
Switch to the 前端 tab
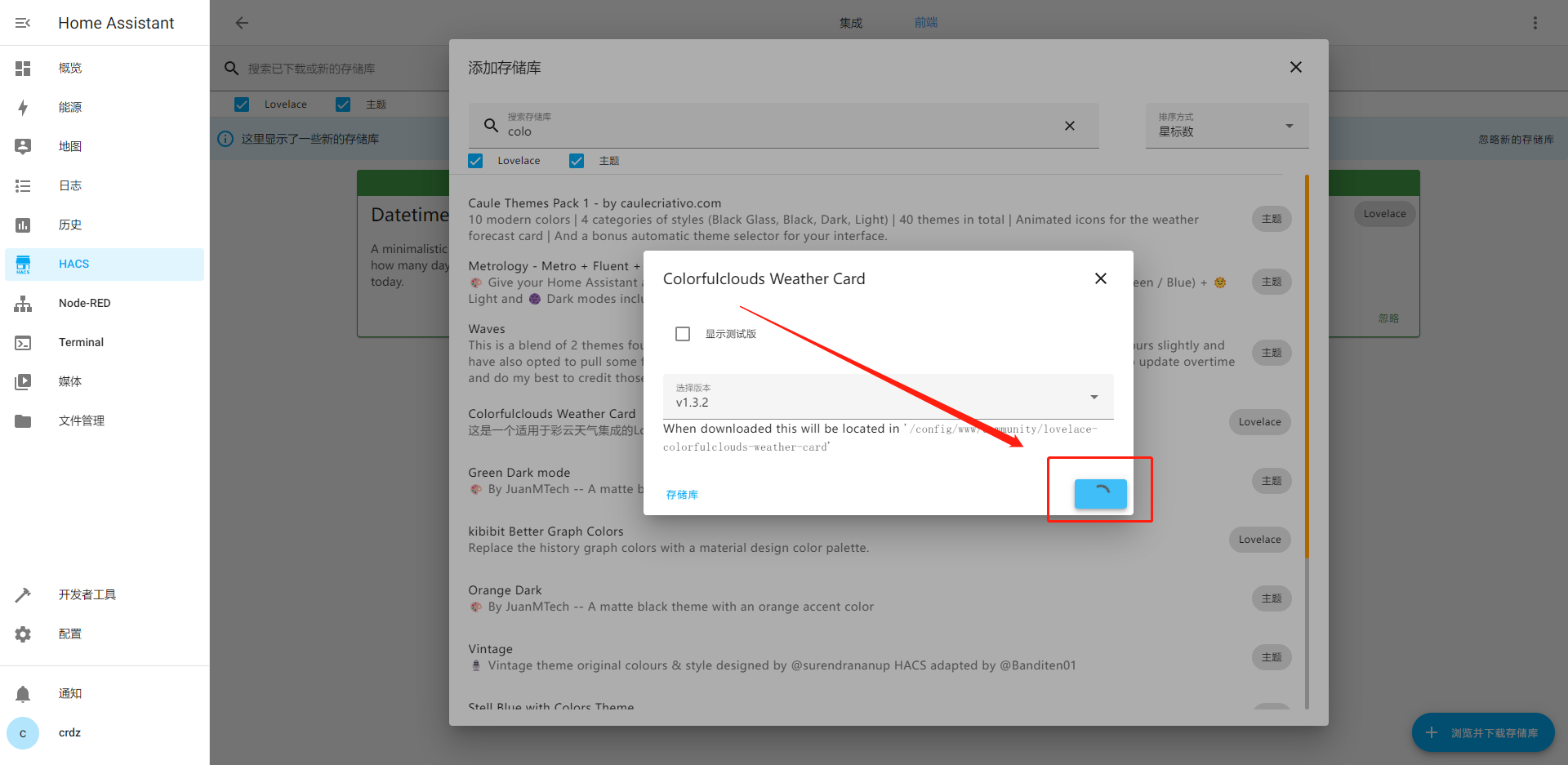coord(925,23)
